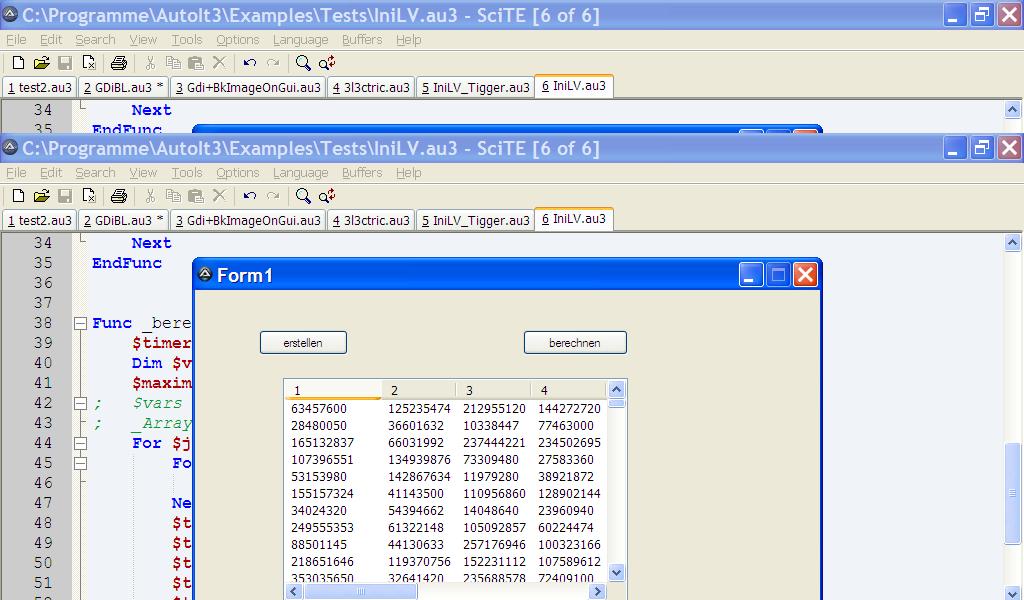
Task: Switch to the lower window's IniLV_Tigger.au3 tab
Action: [475, 220]
